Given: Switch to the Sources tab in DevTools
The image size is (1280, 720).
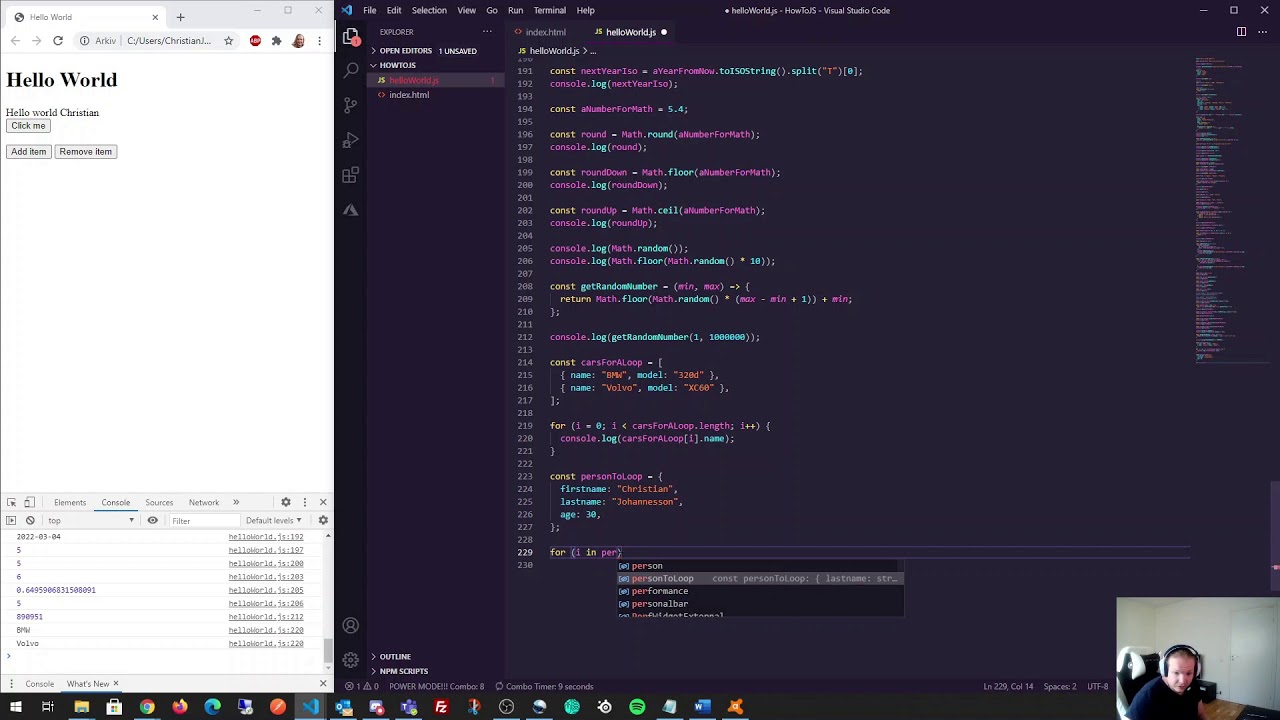Looking at the screenshot, I should pyautogui.click(x=159, y=502).
